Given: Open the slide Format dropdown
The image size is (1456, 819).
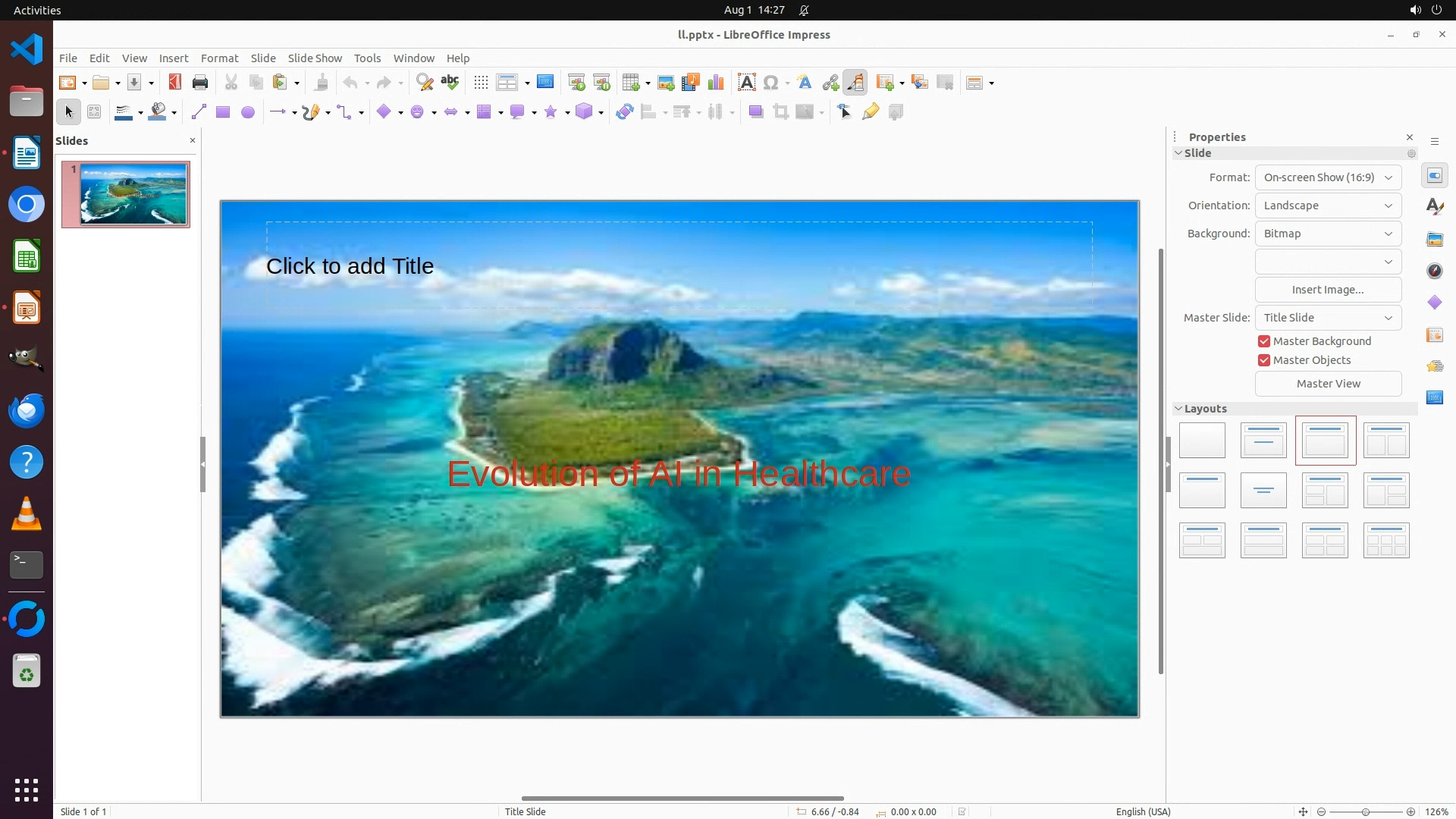Looking at the screenshot, I should coord(1328,177).
